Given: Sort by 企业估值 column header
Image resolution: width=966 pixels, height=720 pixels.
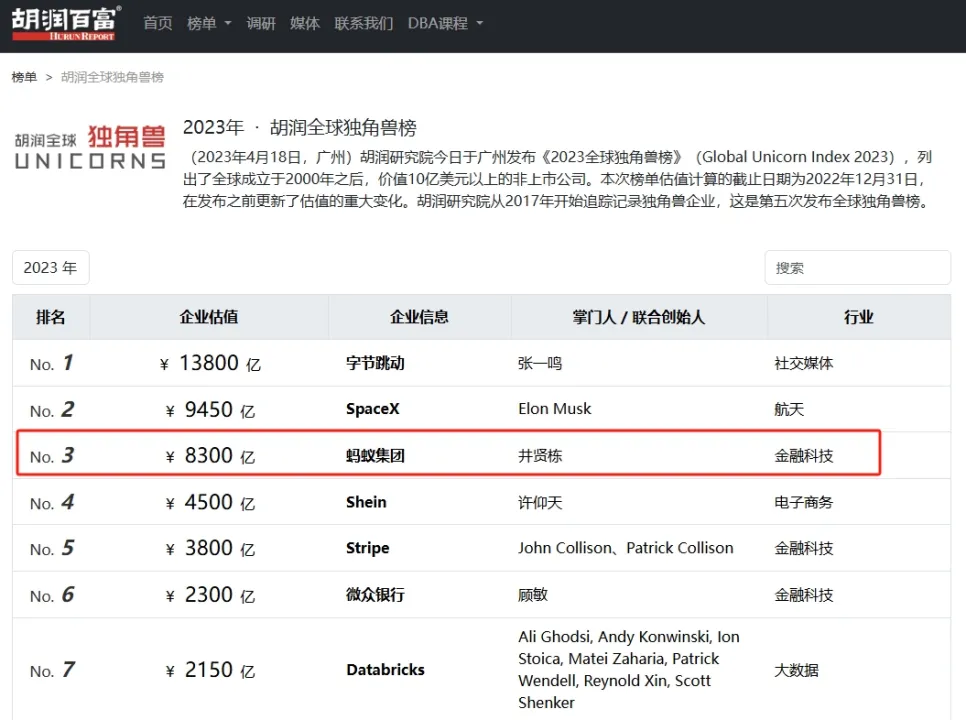Looking at the screenshot, I should click(x=209, y=317).
